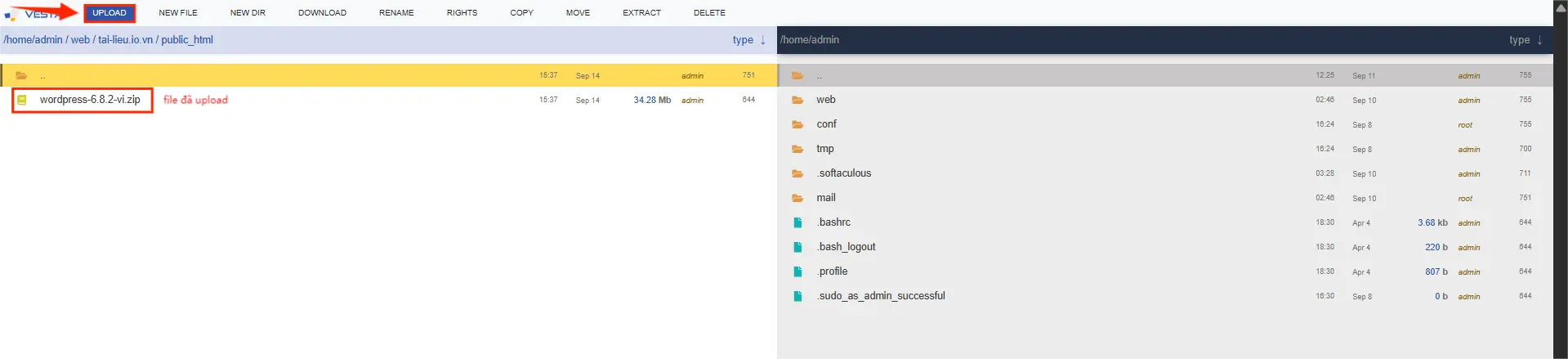Open the web folder name
Image resolution: width=1568 pixels, height=359 pixels.
826,100
